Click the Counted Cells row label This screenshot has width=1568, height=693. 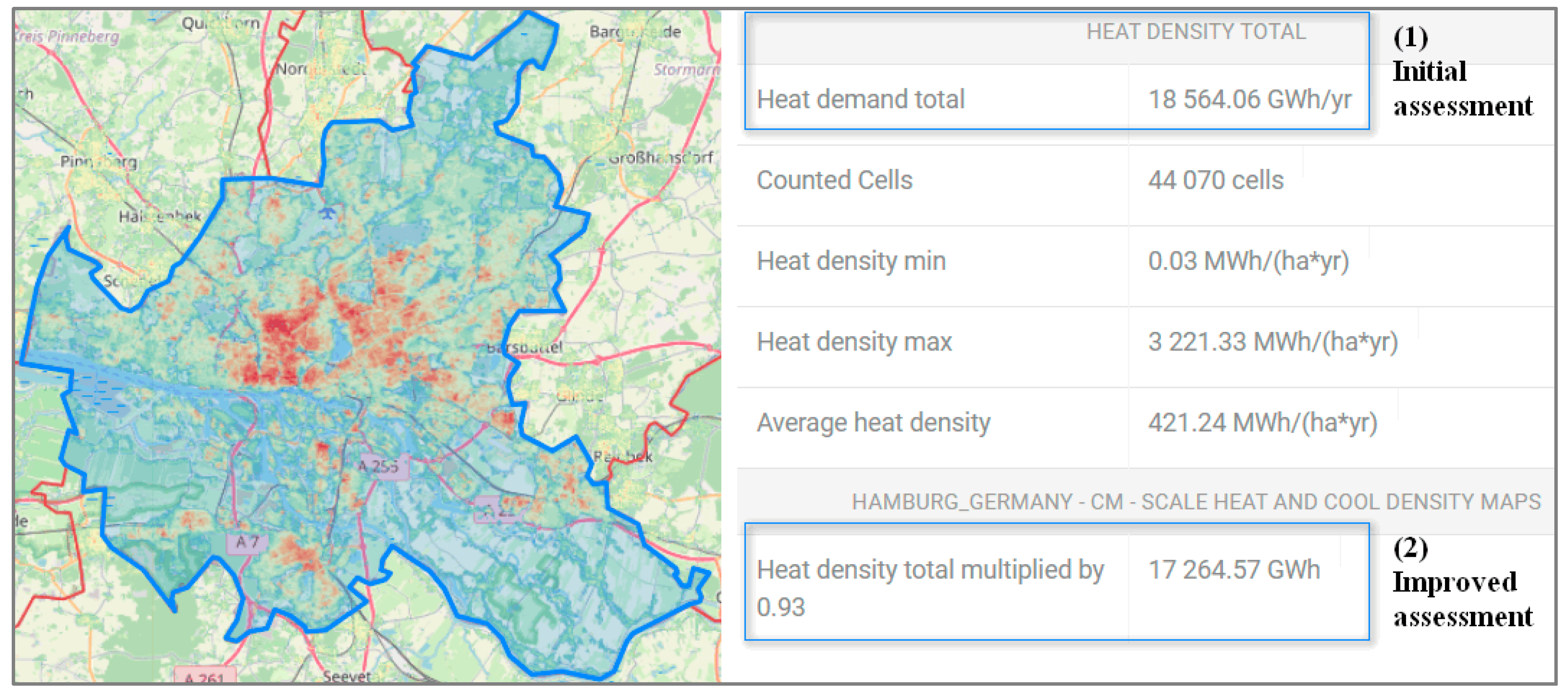pyautogui.click(x=834, y=180)
